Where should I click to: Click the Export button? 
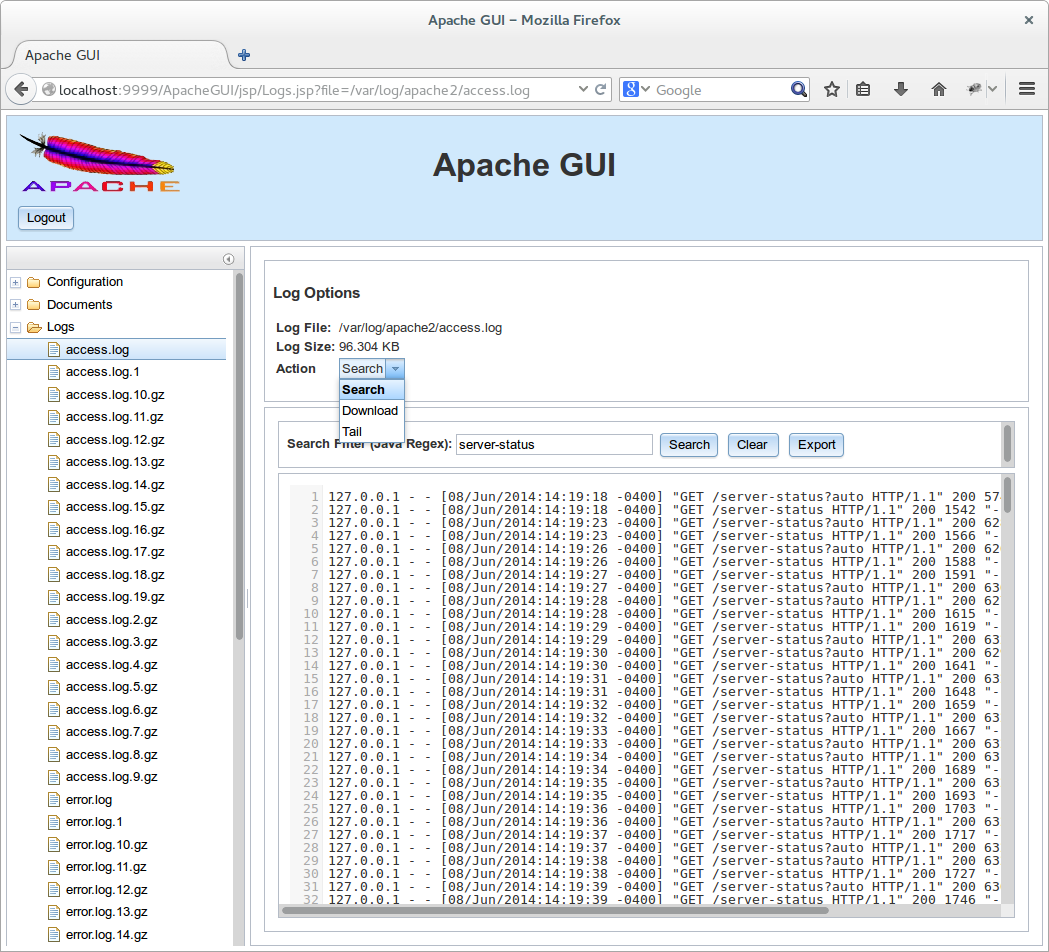(816, 445)
